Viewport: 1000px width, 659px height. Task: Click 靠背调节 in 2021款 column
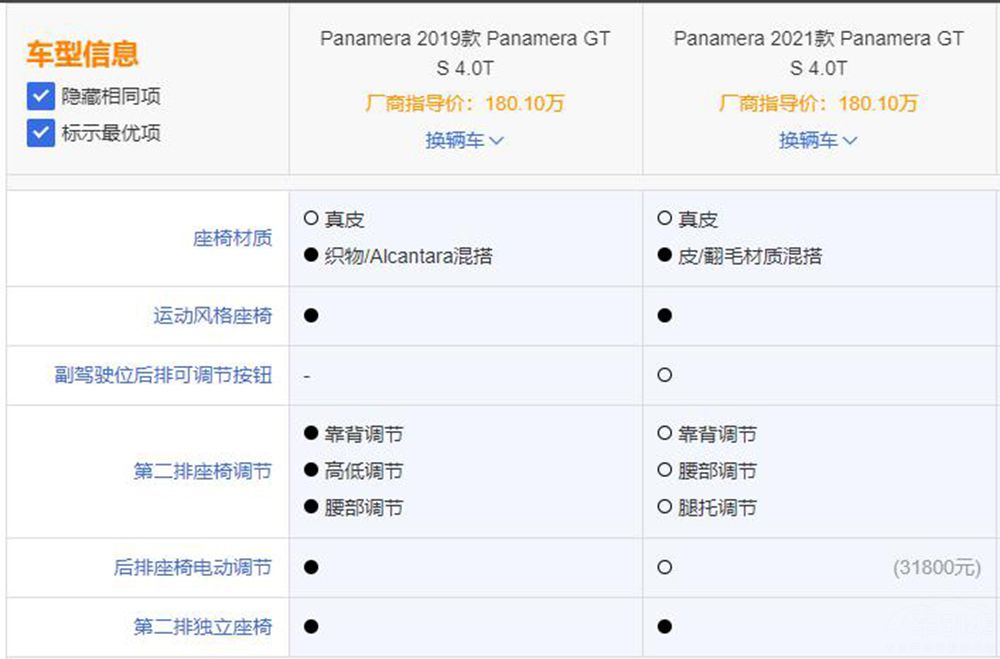click(x=717, y=434)
